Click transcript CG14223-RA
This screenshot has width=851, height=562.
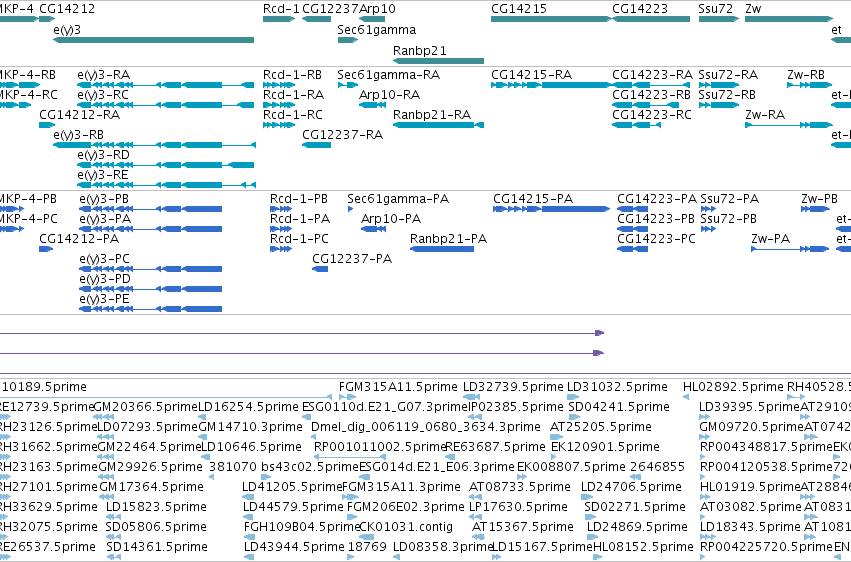[651, 85]
